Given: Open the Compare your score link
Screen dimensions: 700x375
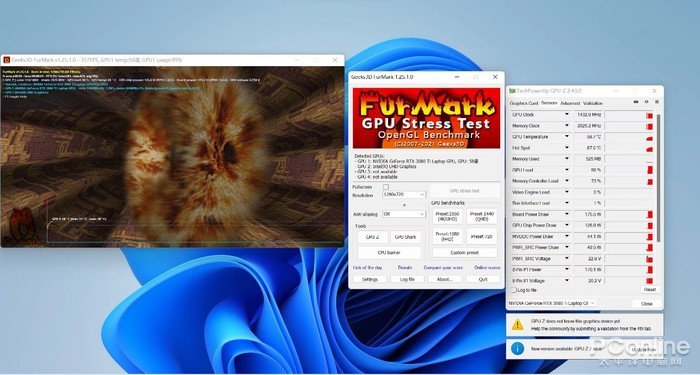Looking at the screenshot, I should (443, 268).
